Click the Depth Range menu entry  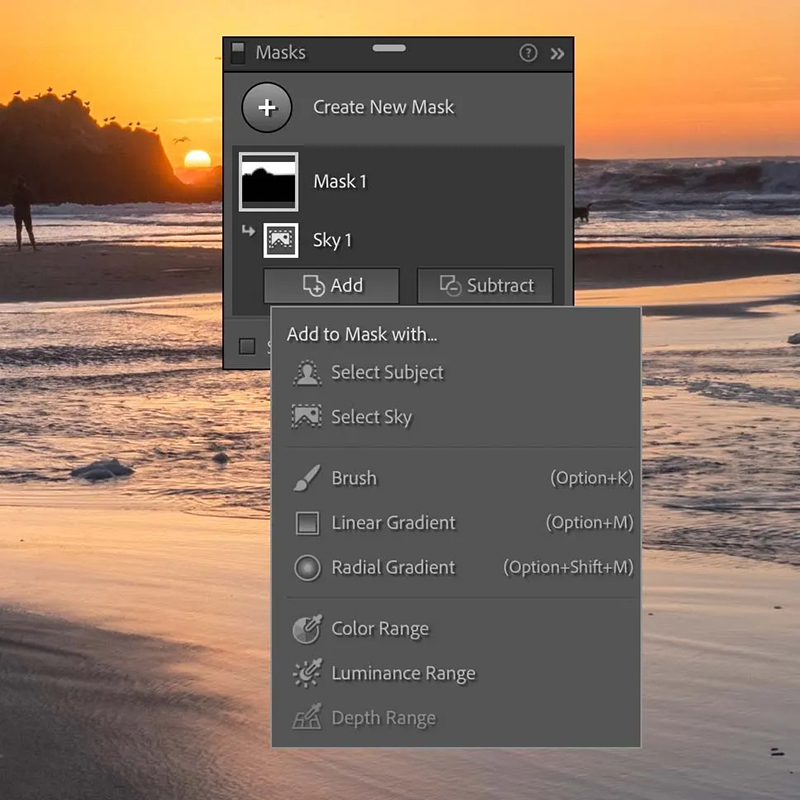[383, 718]
